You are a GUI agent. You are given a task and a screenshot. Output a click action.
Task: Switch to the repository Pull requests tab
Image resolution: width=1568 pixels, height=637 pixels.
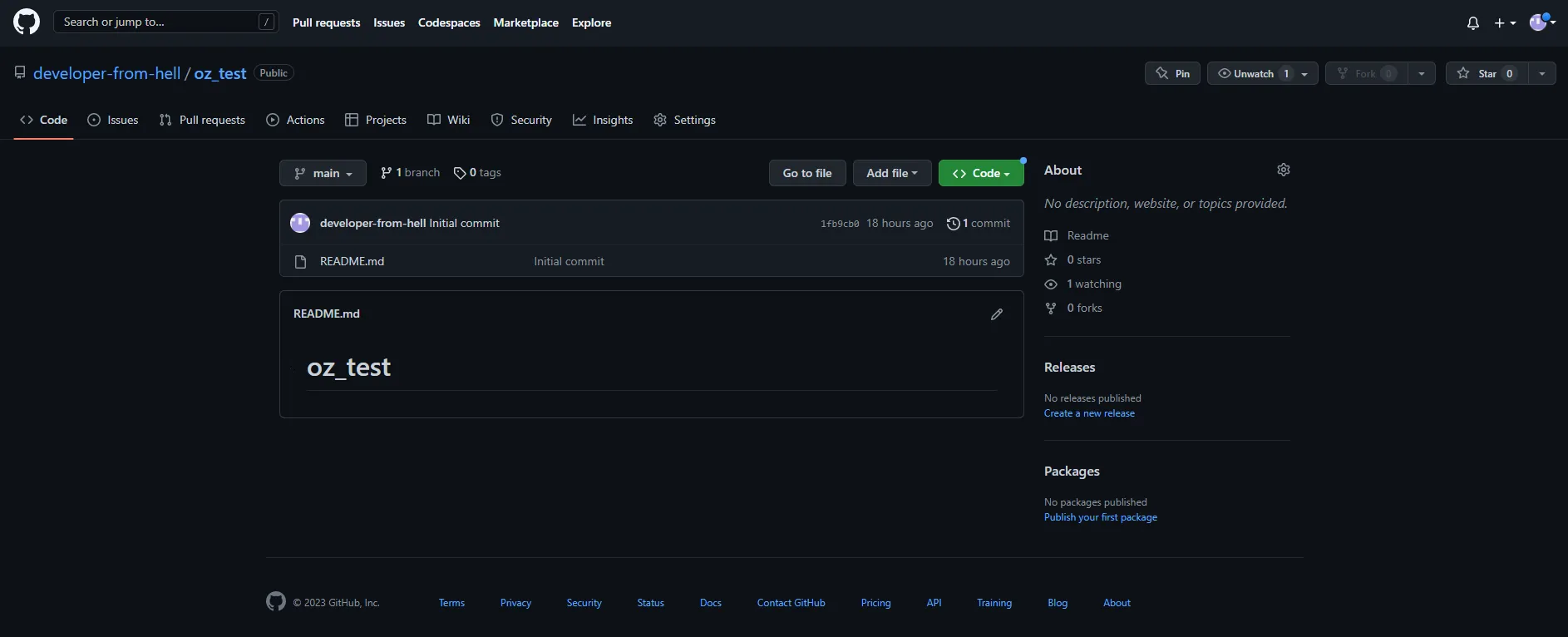coord(202,120)
